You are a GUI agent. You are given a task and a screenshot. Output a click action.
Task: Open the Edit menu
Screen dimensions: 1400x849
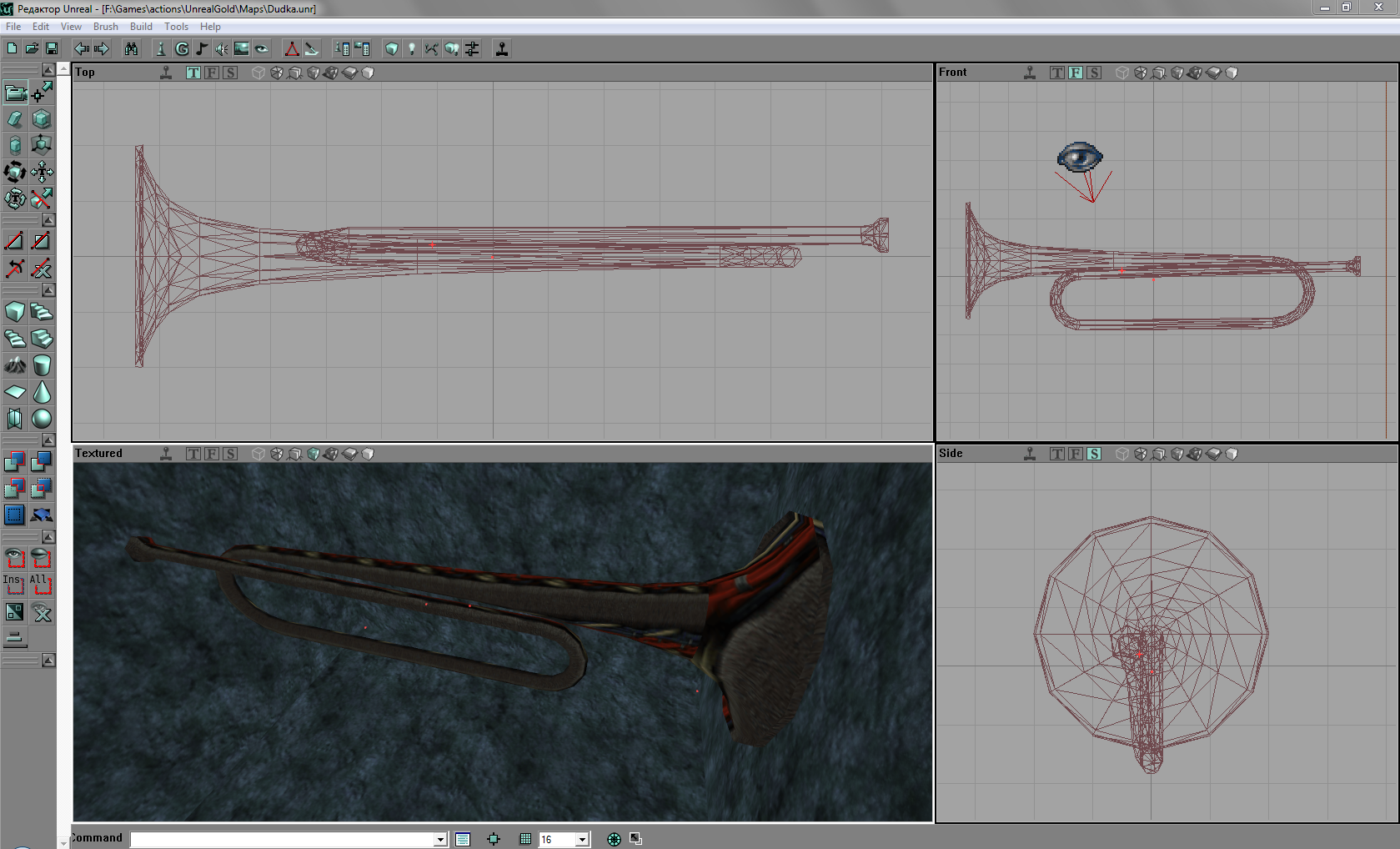[x=41, y=27]
